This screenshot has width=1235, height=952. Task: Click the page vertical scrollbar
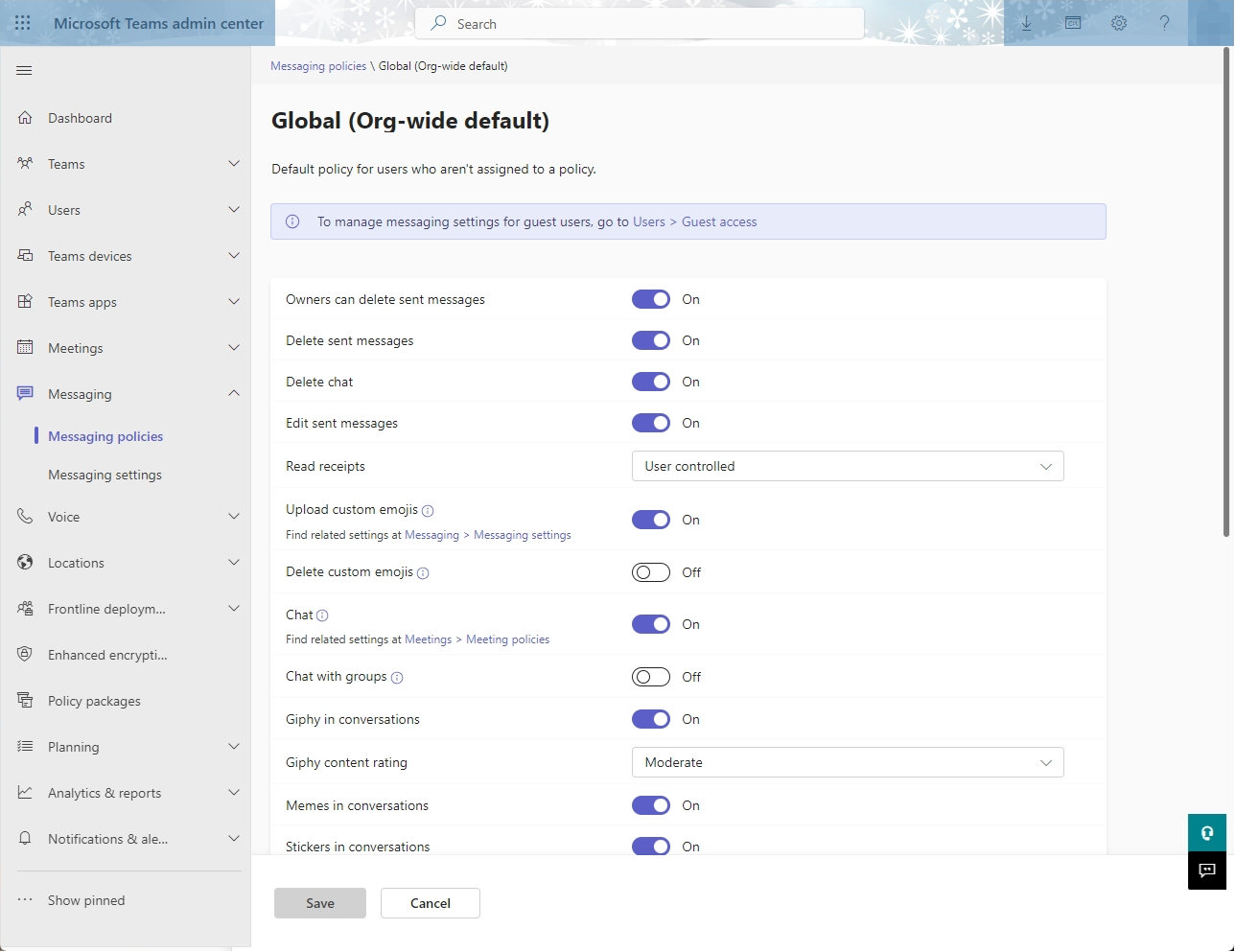[1226, 290]
